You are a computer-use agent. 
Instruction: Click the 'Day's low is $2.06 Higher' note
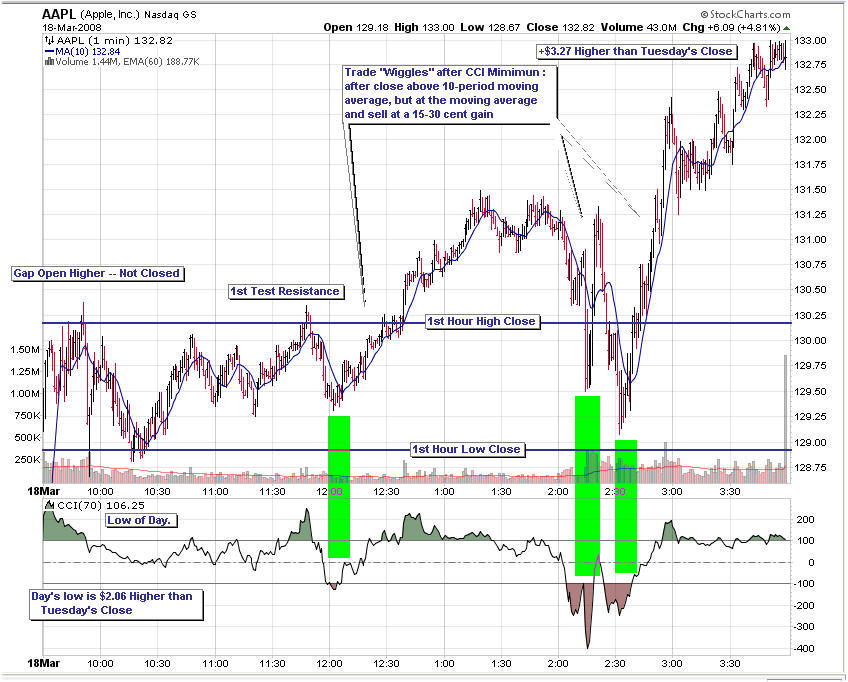(115, 604)
